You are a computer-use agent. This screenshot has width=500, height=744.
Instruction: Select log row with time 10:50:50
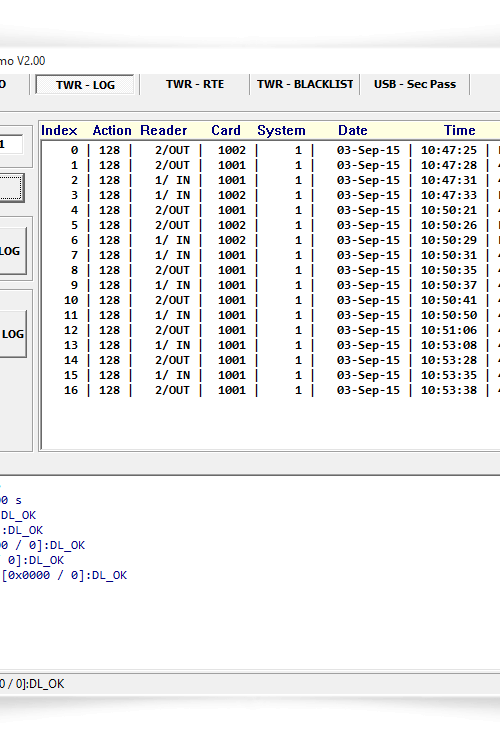coord(271,316)
